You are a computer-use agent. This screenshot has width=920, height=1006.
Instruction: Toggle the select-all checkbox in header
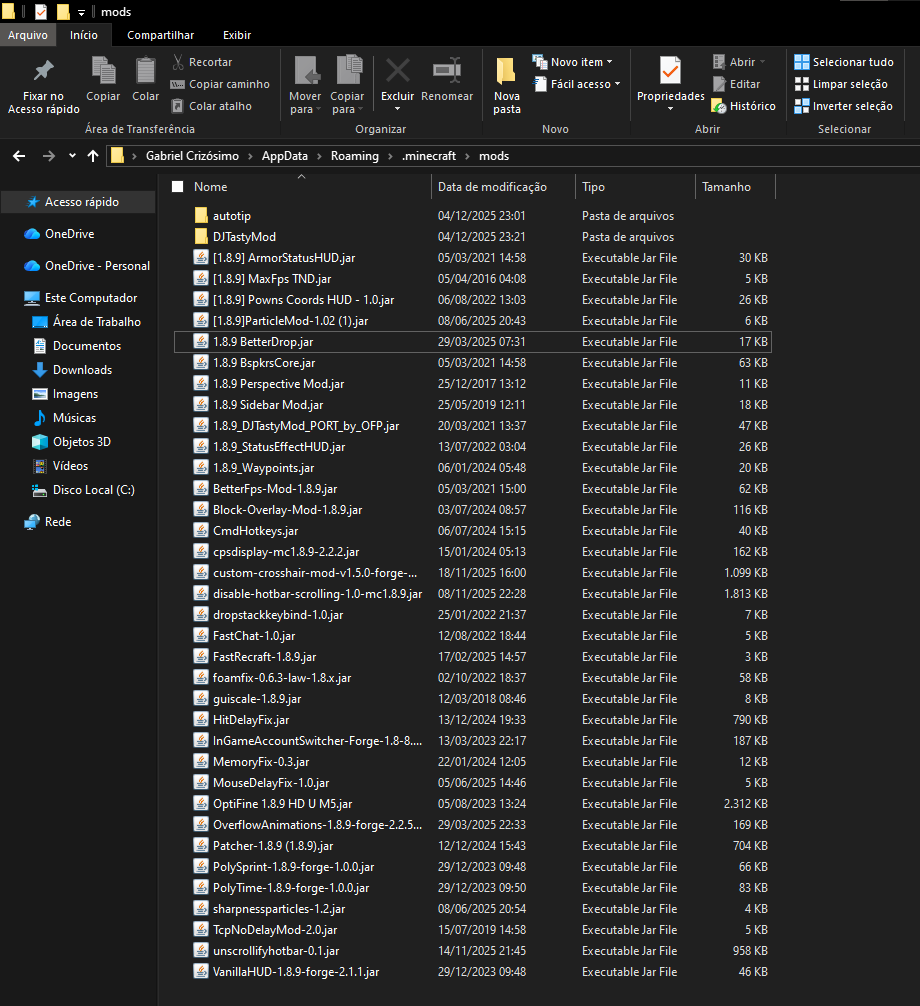(x=178, y=187)
